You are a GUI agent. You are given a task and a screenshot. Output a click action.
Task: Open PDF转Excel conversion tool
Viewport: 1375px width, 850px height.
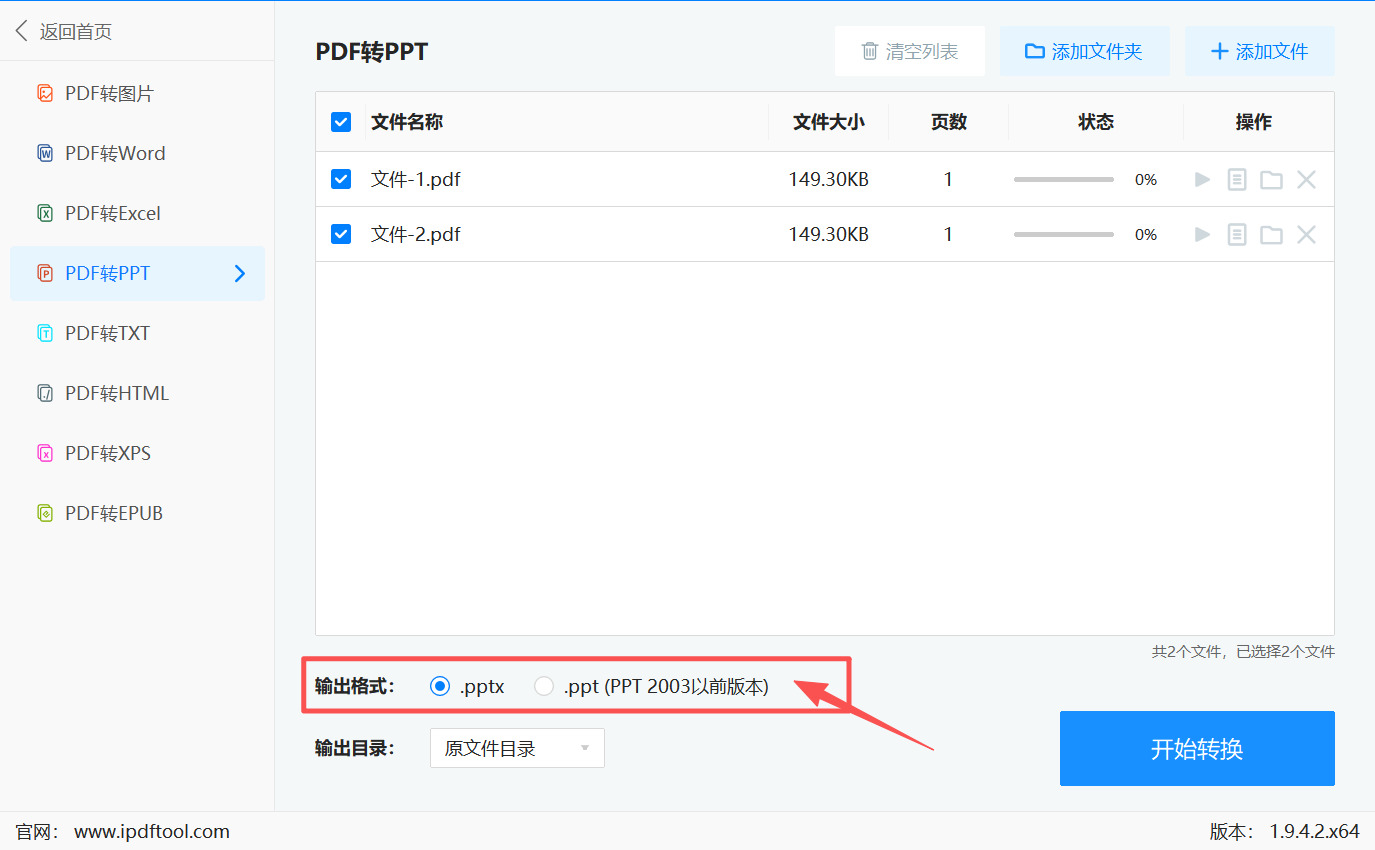click(x=112, y=212)
